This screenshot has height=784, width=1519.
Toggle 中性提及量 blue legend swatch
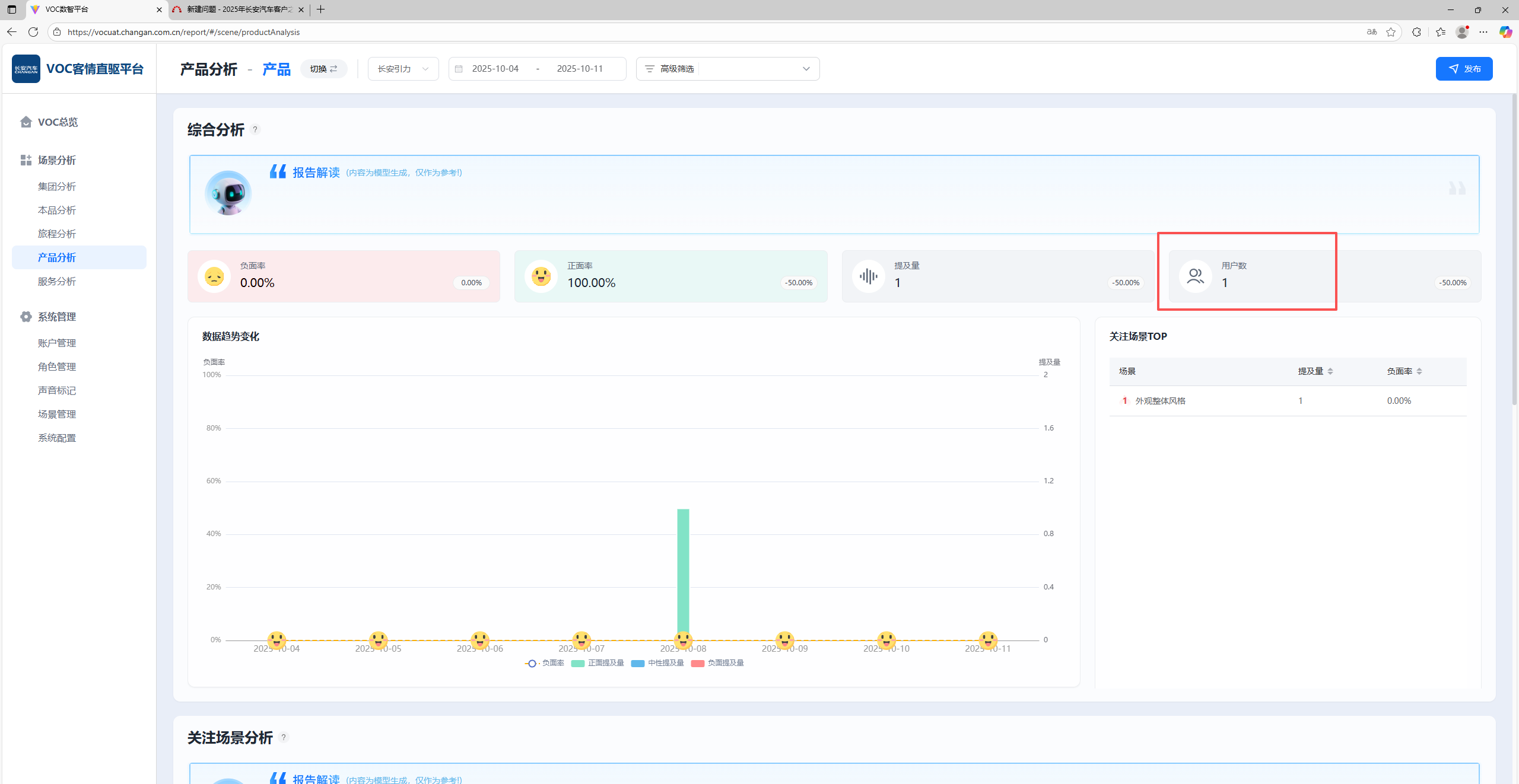click(x=638, y=663)
